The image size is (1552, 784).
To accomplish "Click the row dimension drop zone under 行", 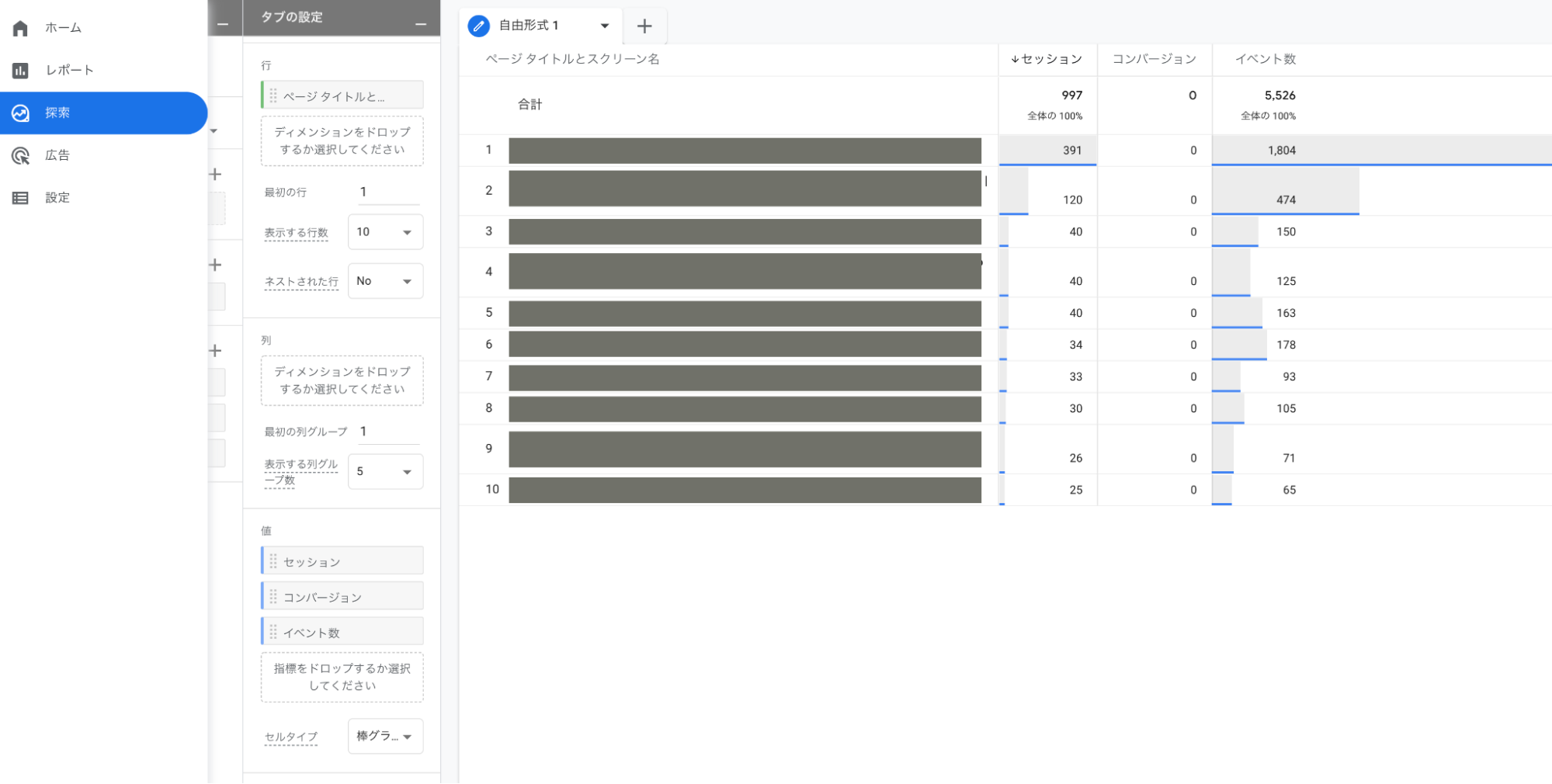I will click(342, 141).
